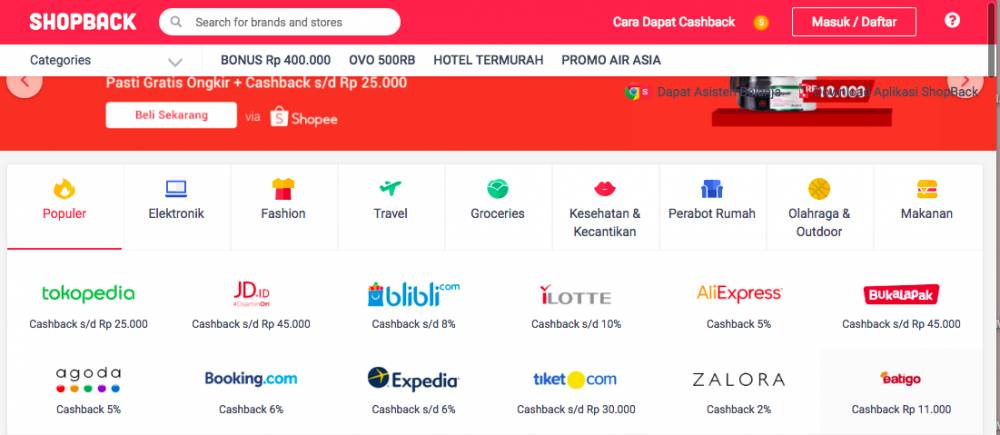
Task: Go to previous banner slide arrow
Action: click(25, 82)
